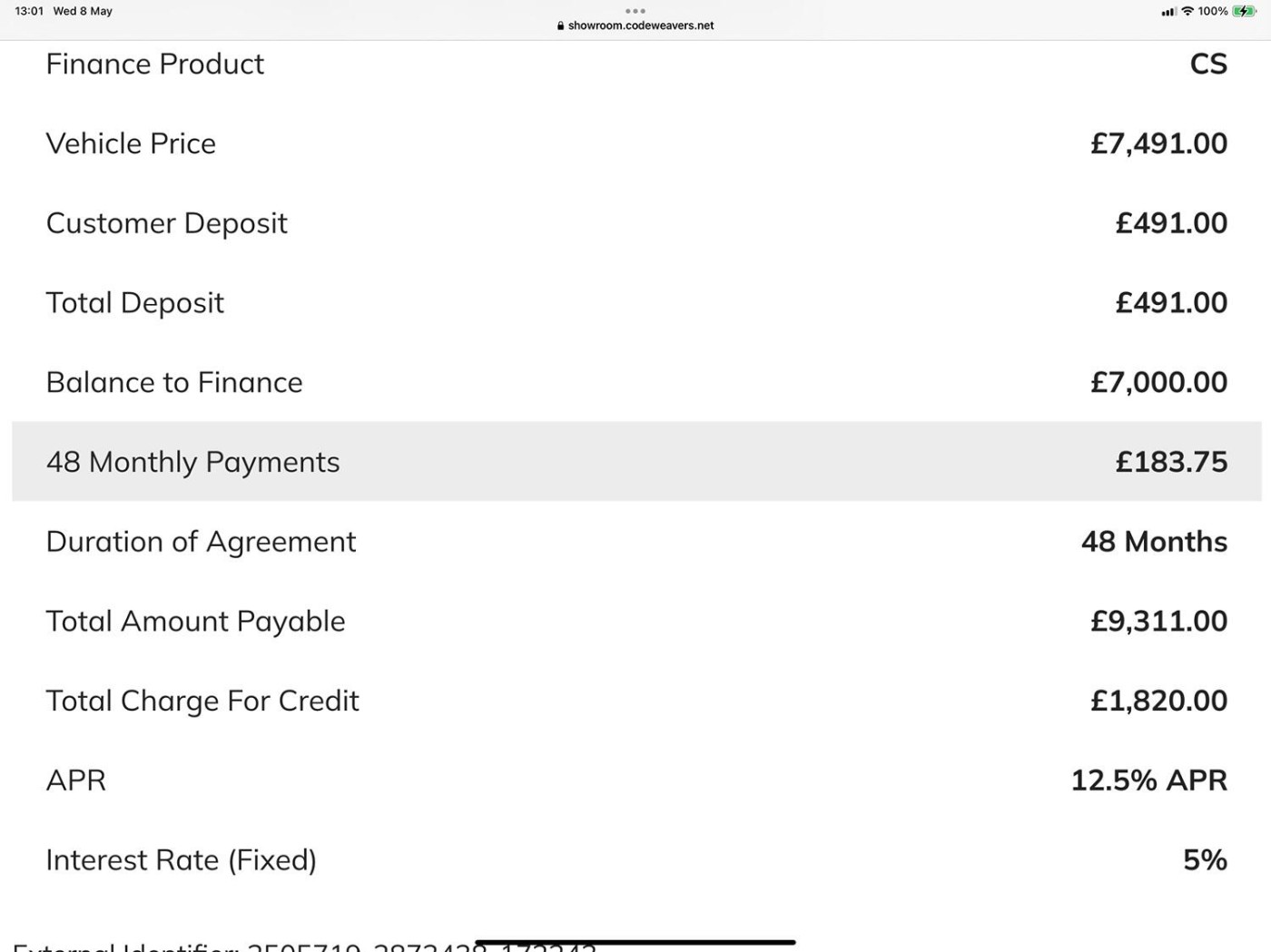1271x952 pixels.
Task: Select the Total Charge For Credit amount
Action: tap(1158, 701)
